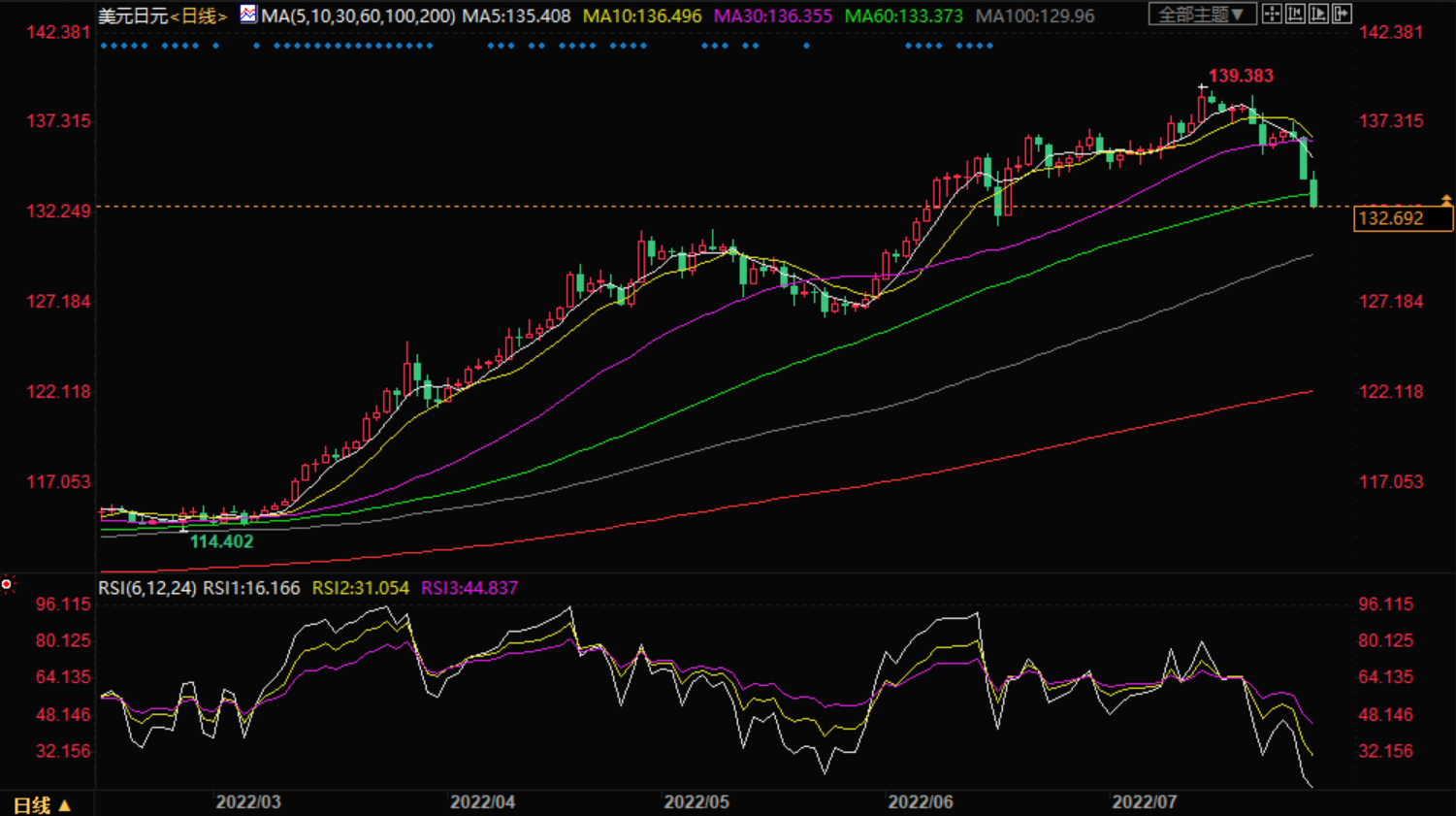1456x816 pixels.
Task: Click the <日线> period label in title
Action: click(x=199, y=16)
